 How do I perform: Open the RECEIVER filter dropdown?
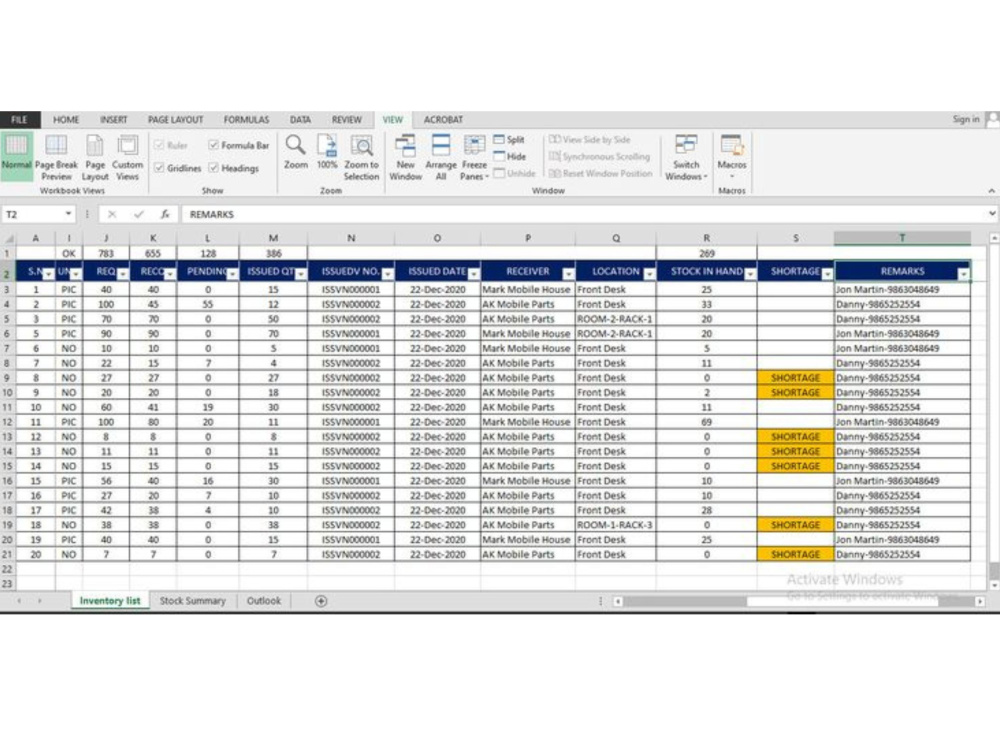568,274
